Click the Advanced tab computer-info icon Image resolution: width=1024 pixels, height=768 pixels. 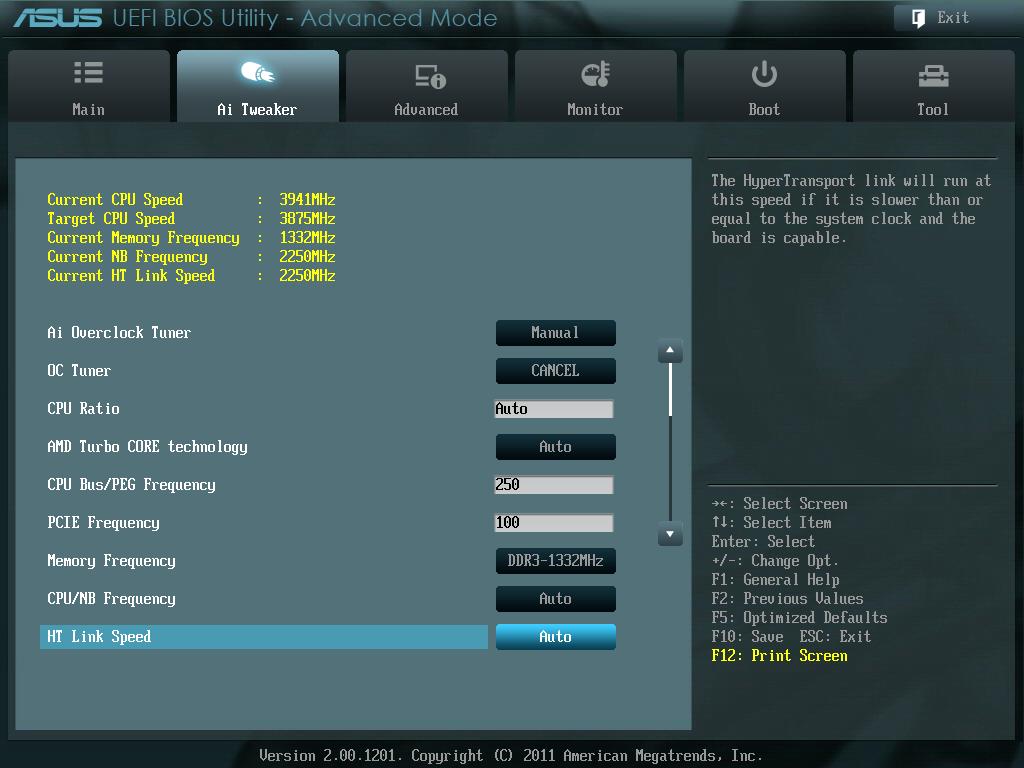[x=430, y=76]
